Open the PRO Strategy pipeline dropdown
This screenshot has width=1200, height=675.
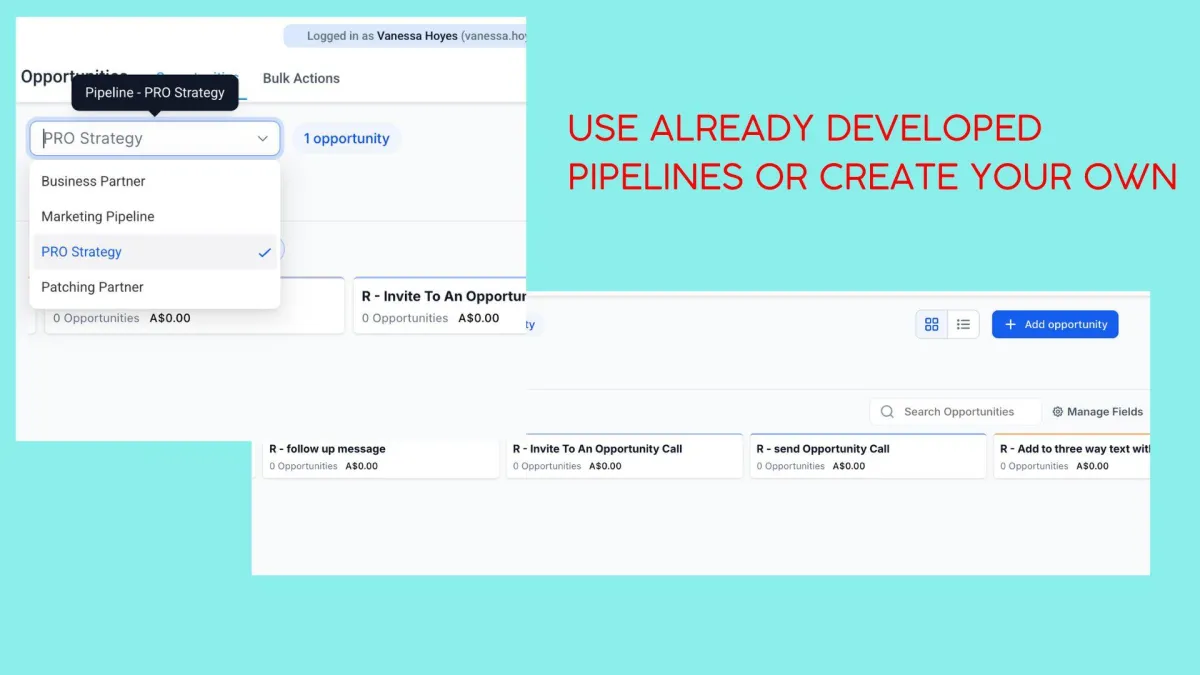[x=155, y=138]
